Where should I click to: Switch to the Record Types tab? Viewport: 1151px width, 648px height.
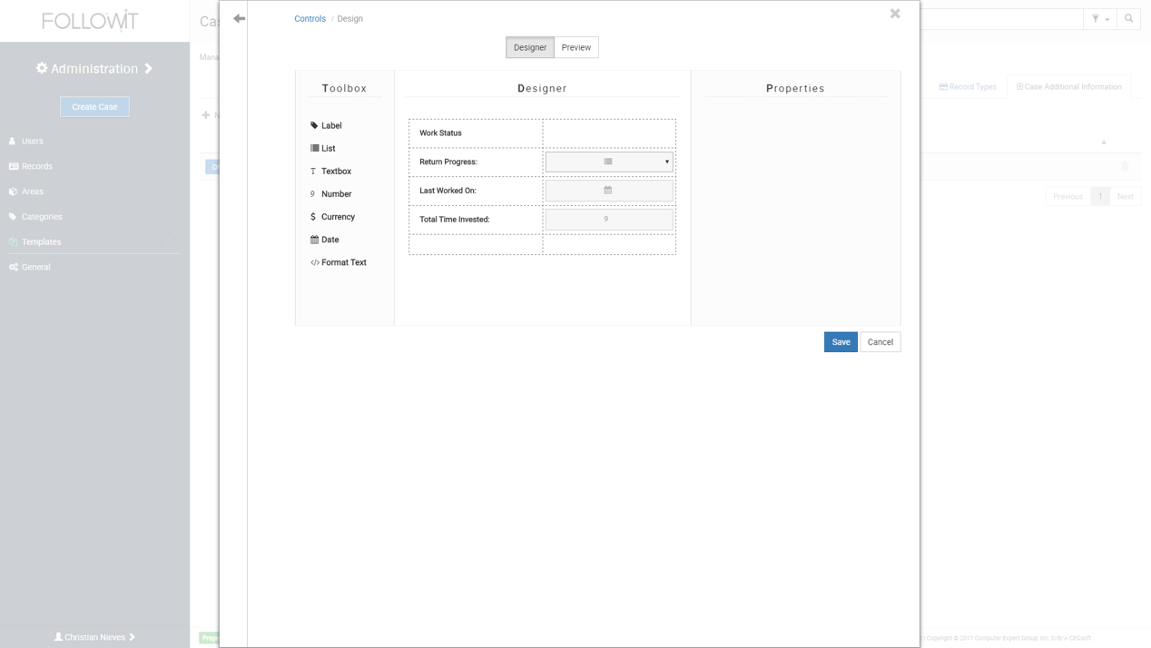tap(967, 87)
